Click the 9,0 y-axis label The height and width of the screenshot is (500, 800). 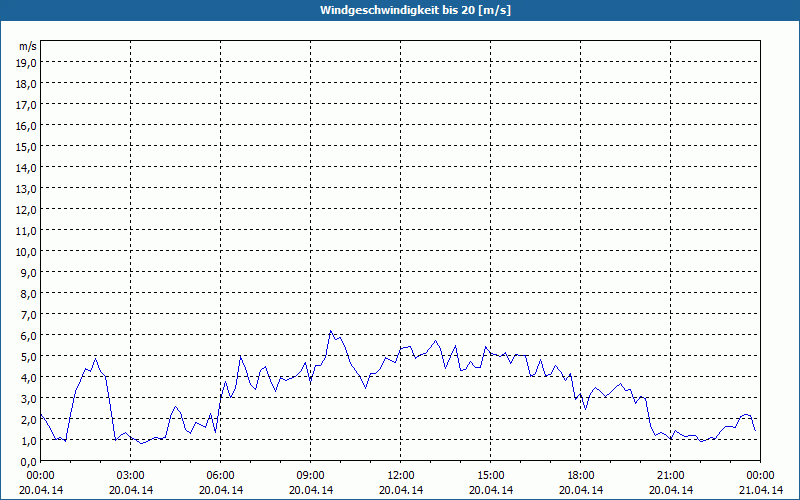[29, 273]
